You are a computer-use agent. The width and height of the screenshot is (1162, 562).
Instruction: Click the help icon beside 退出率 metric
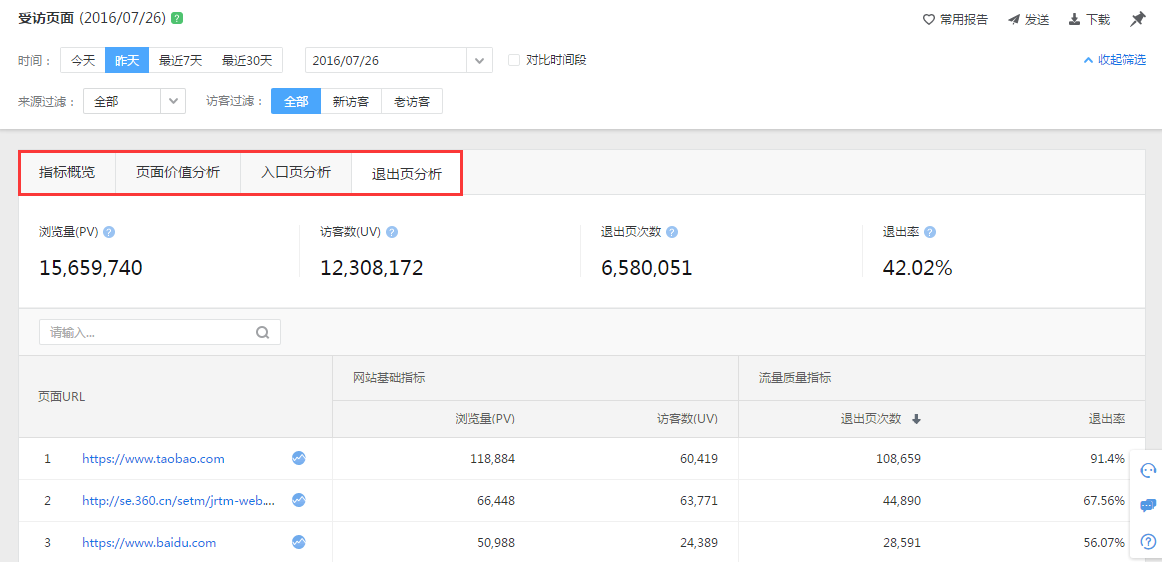tap(930, 232)
